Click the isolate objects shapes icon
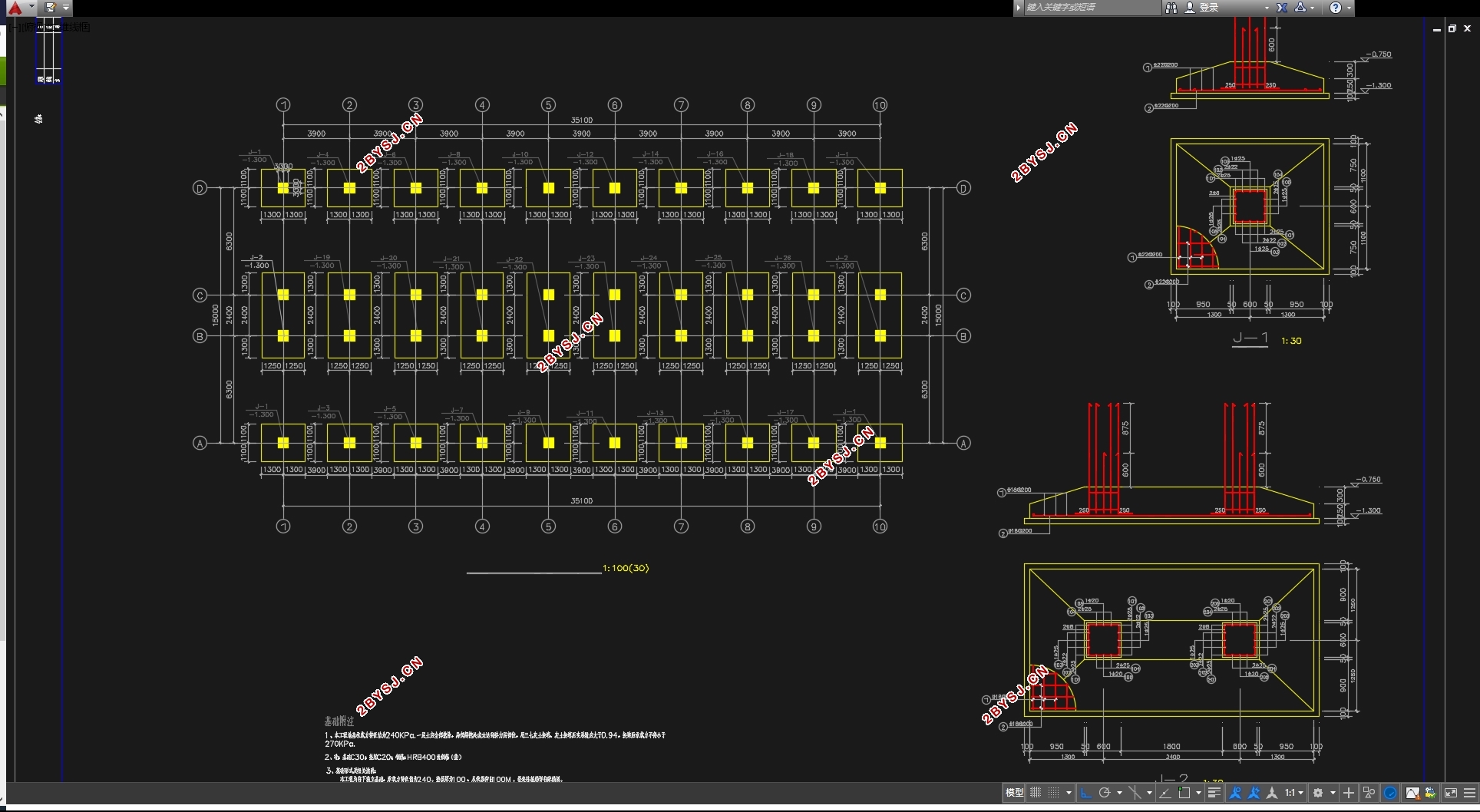The height and width of the screenshot is (812, 1480). pos(1369,793)
